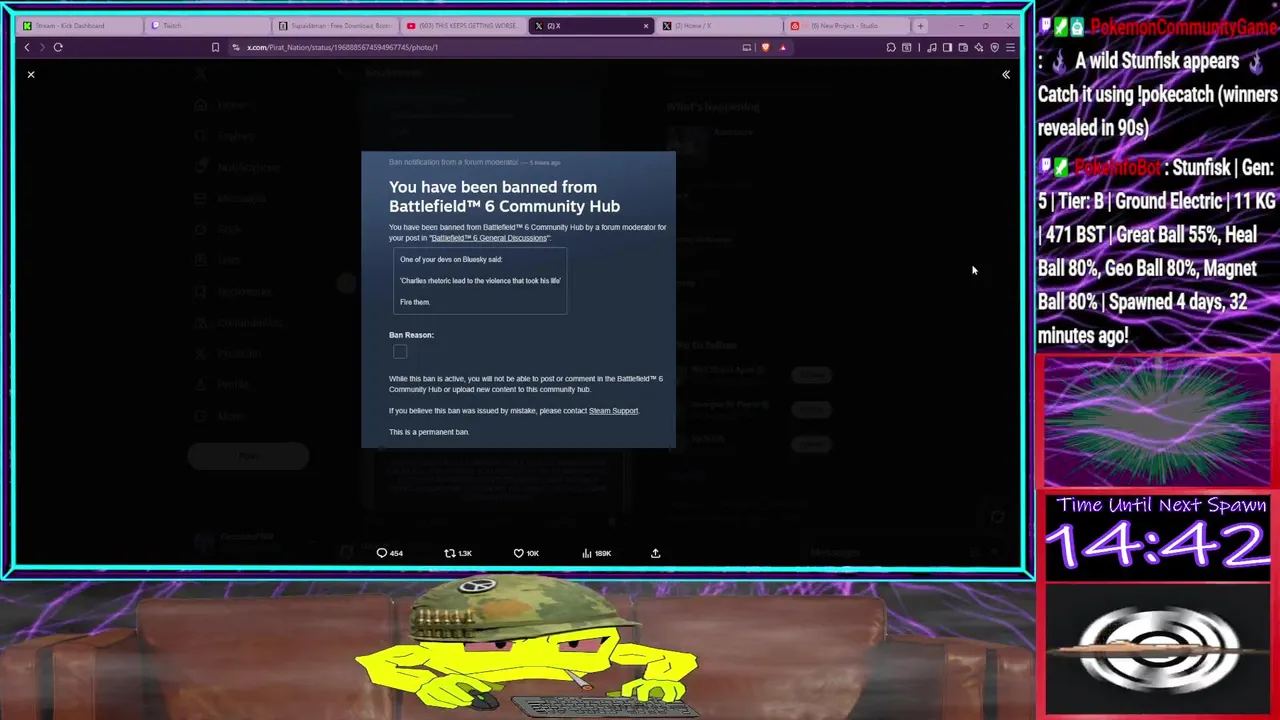Switch to the Twitch tab
This screenshot has height=720, width=1280.
pyautogui.click(x=207, y=25)
